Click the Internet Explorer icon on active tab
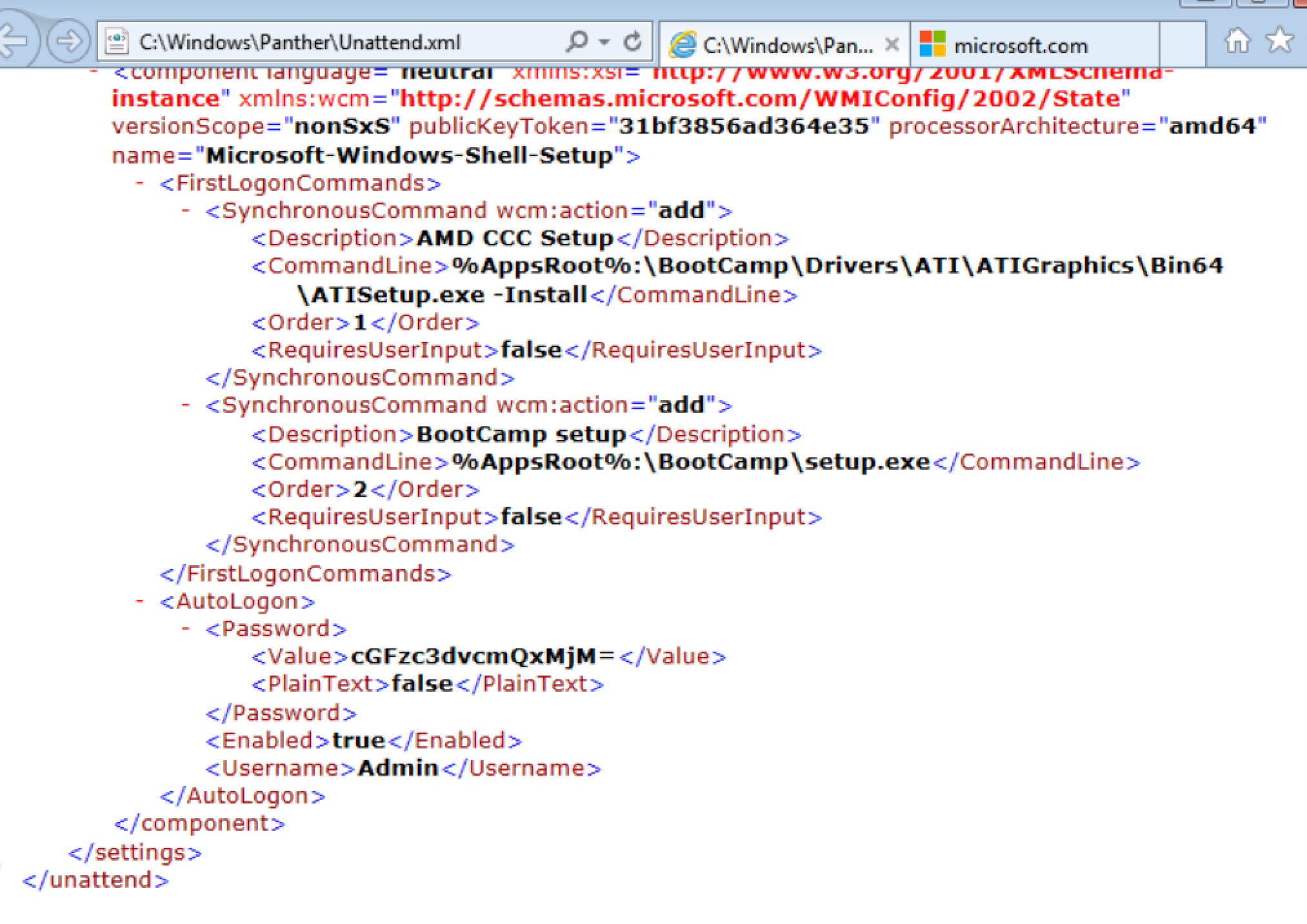The image size is (1307, 924). [x=683, y=45]
